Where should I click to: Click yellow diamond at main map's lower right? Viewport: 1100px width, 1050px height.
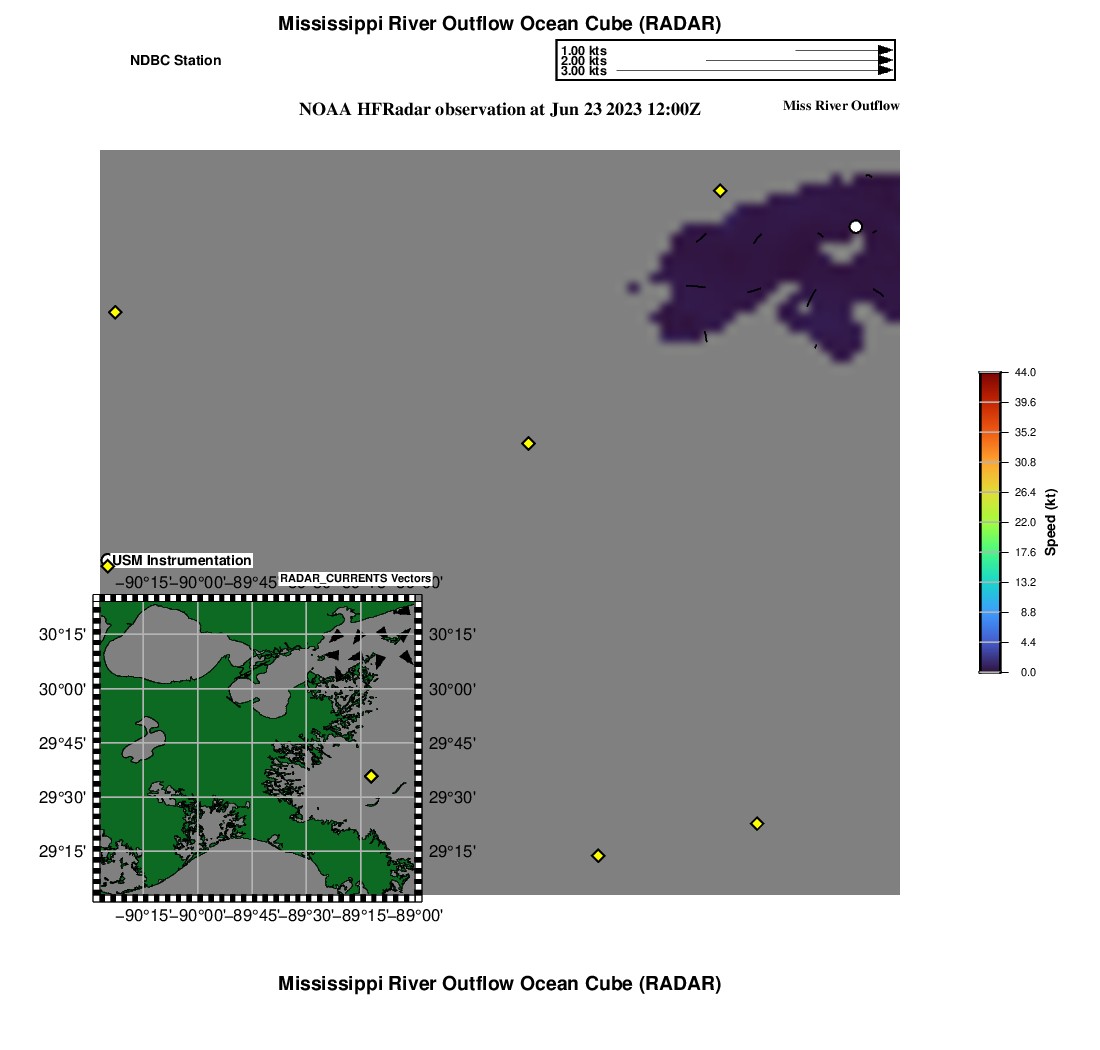point(757,823)
